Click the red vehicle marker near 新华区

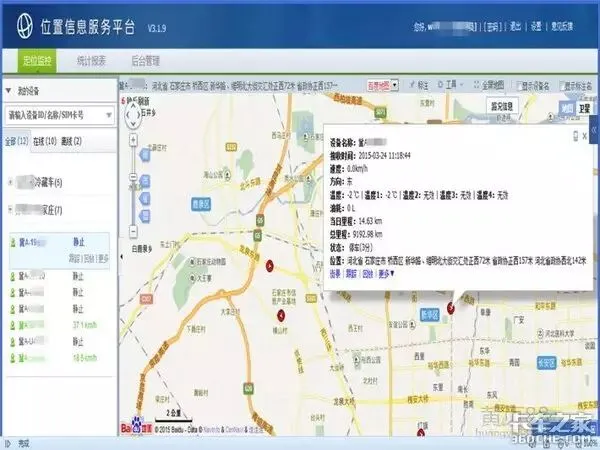451,307
